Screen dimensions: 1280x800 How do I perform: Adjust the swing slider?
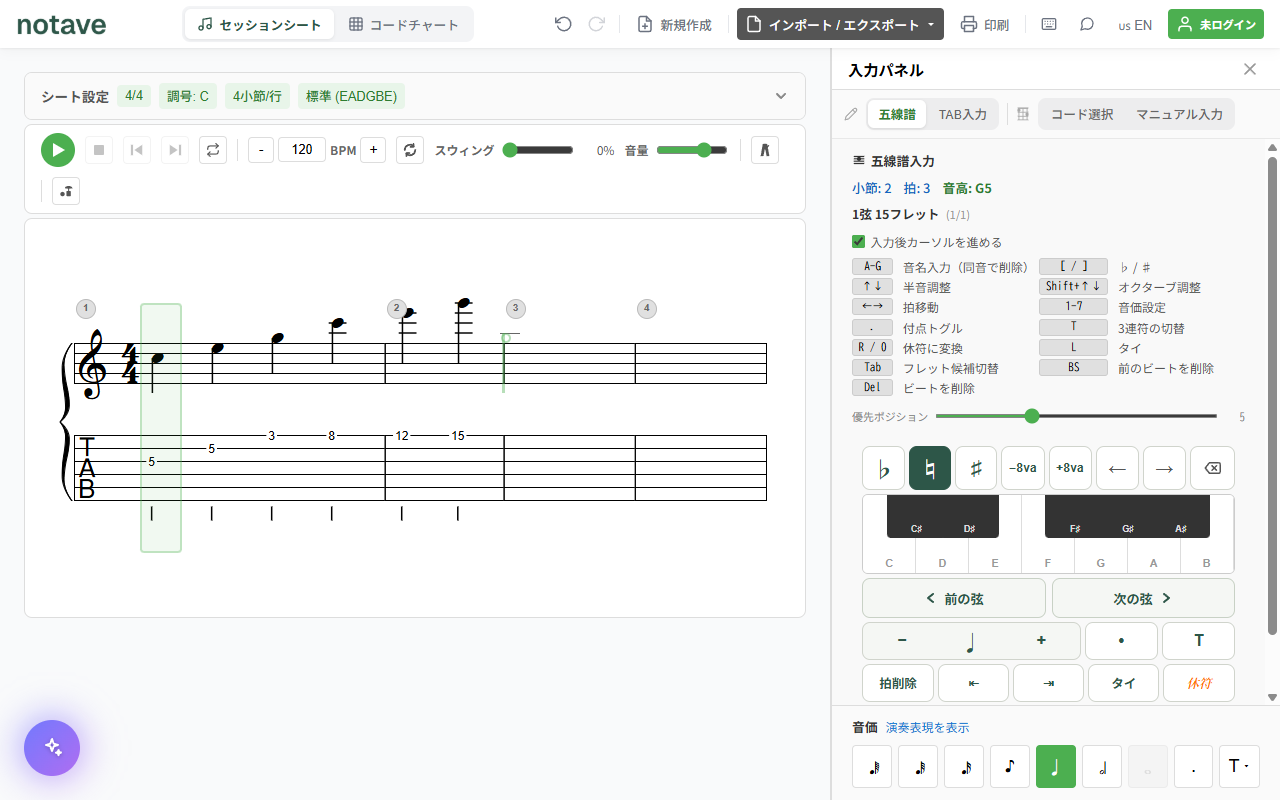coord(538,150)
